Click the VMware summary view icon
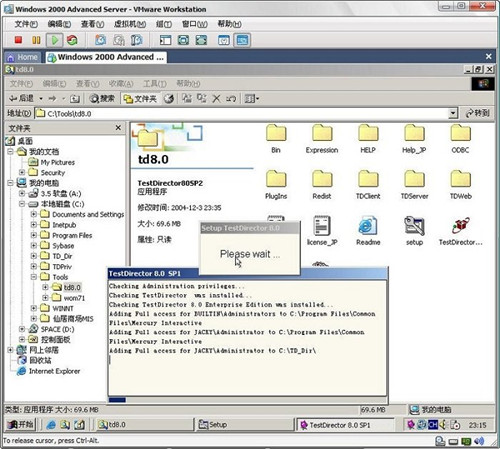 click(x=224, y=40)
